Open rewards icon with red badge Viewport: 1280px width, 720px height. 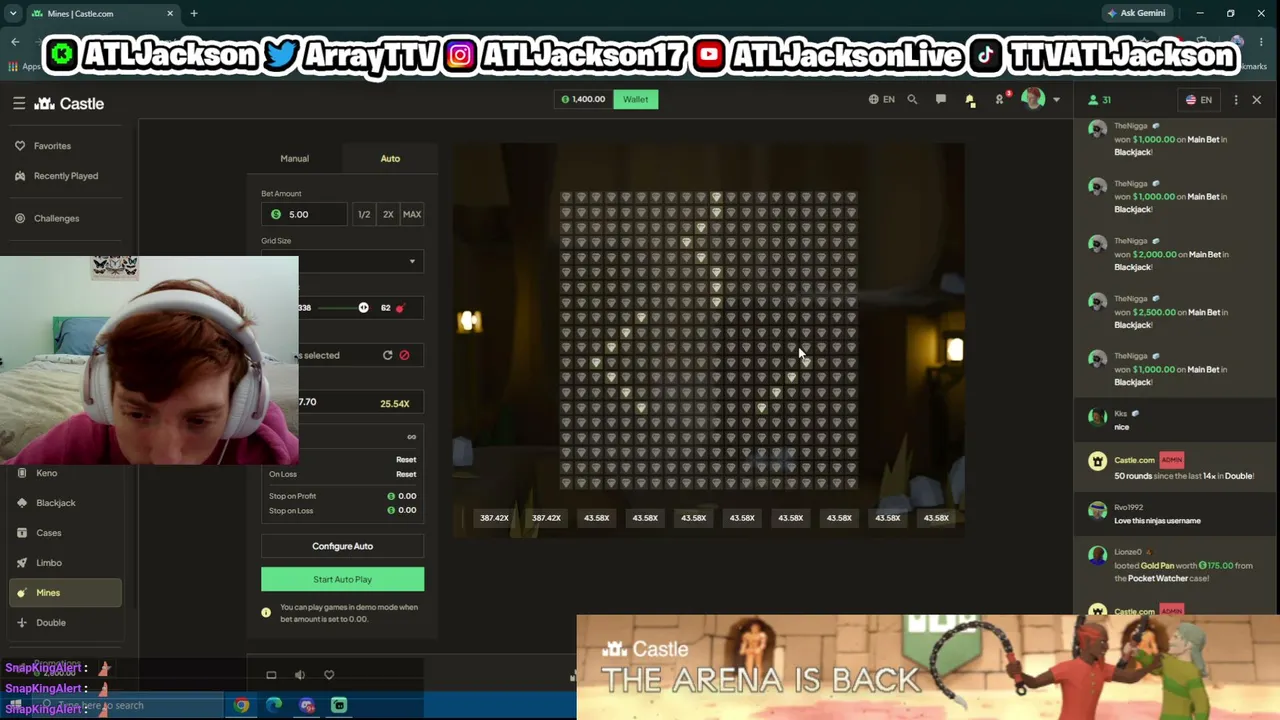(999, 99)
